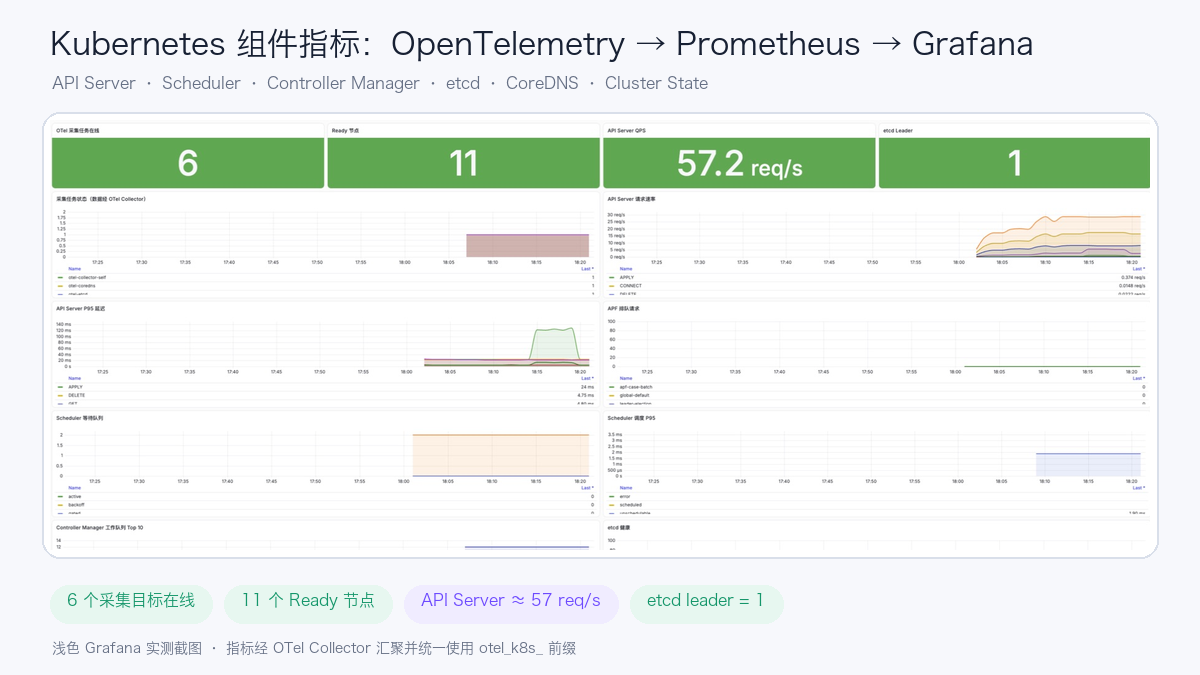Click the '0.0148 req/s' CONNECT rate value

click(1132, 286)
